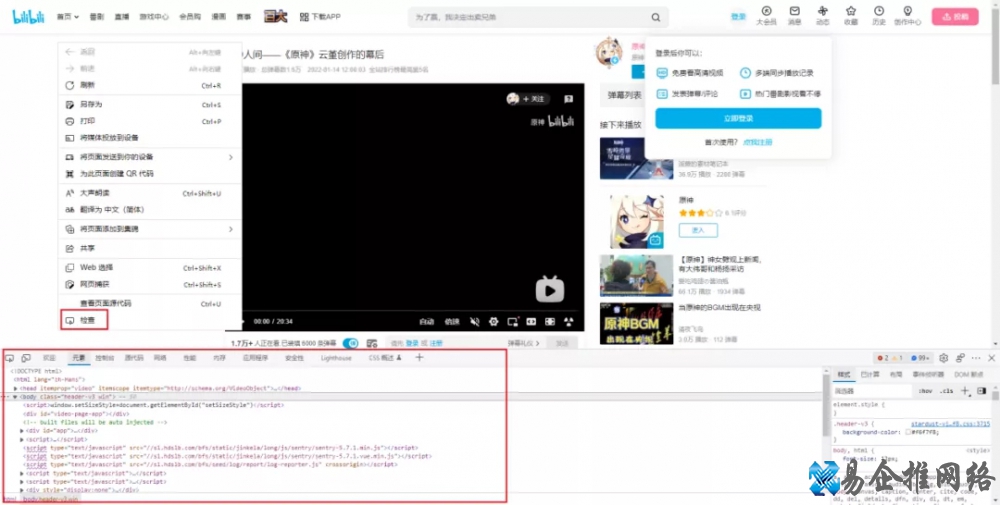The image size is (1000, 505).
Task: Collapse the body element node
Action: pos(16,397)
